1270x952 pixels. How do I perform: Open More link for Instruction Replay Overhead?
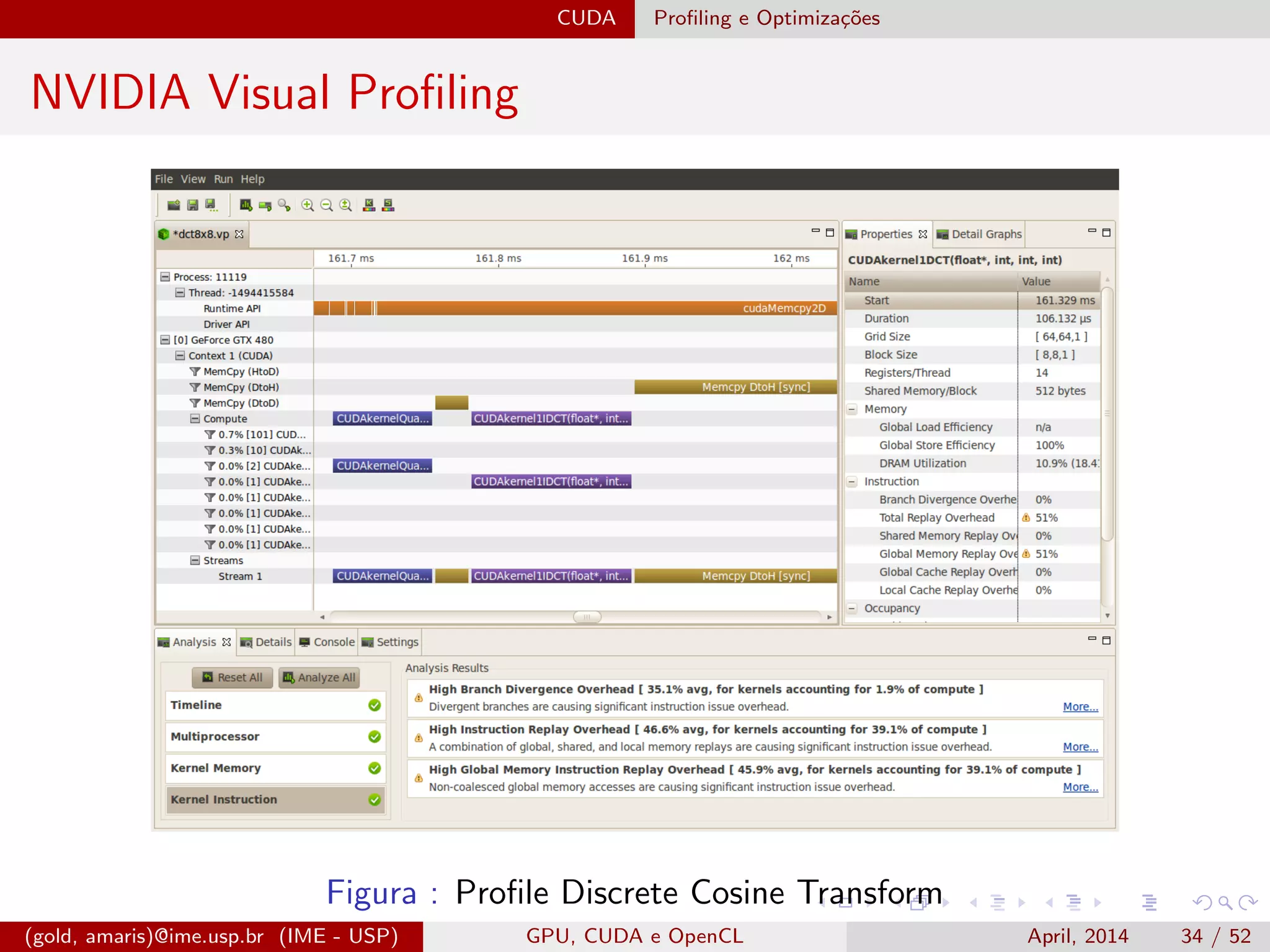[x=1080, y=747]
